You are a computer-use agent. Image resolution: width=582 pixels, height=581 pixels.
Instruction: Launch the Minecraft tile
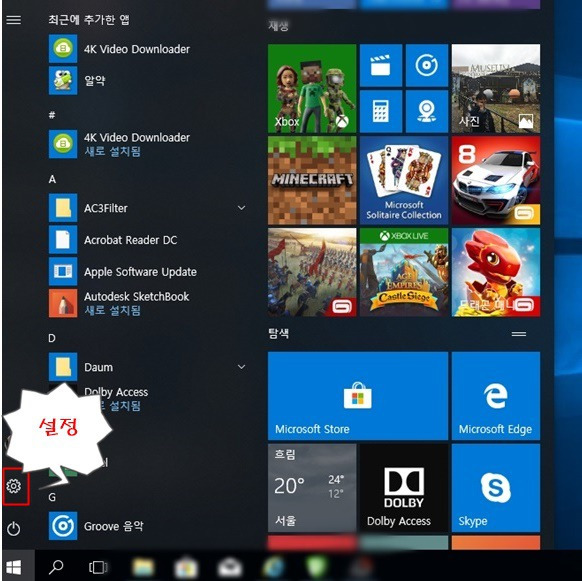tap(312, 180)
